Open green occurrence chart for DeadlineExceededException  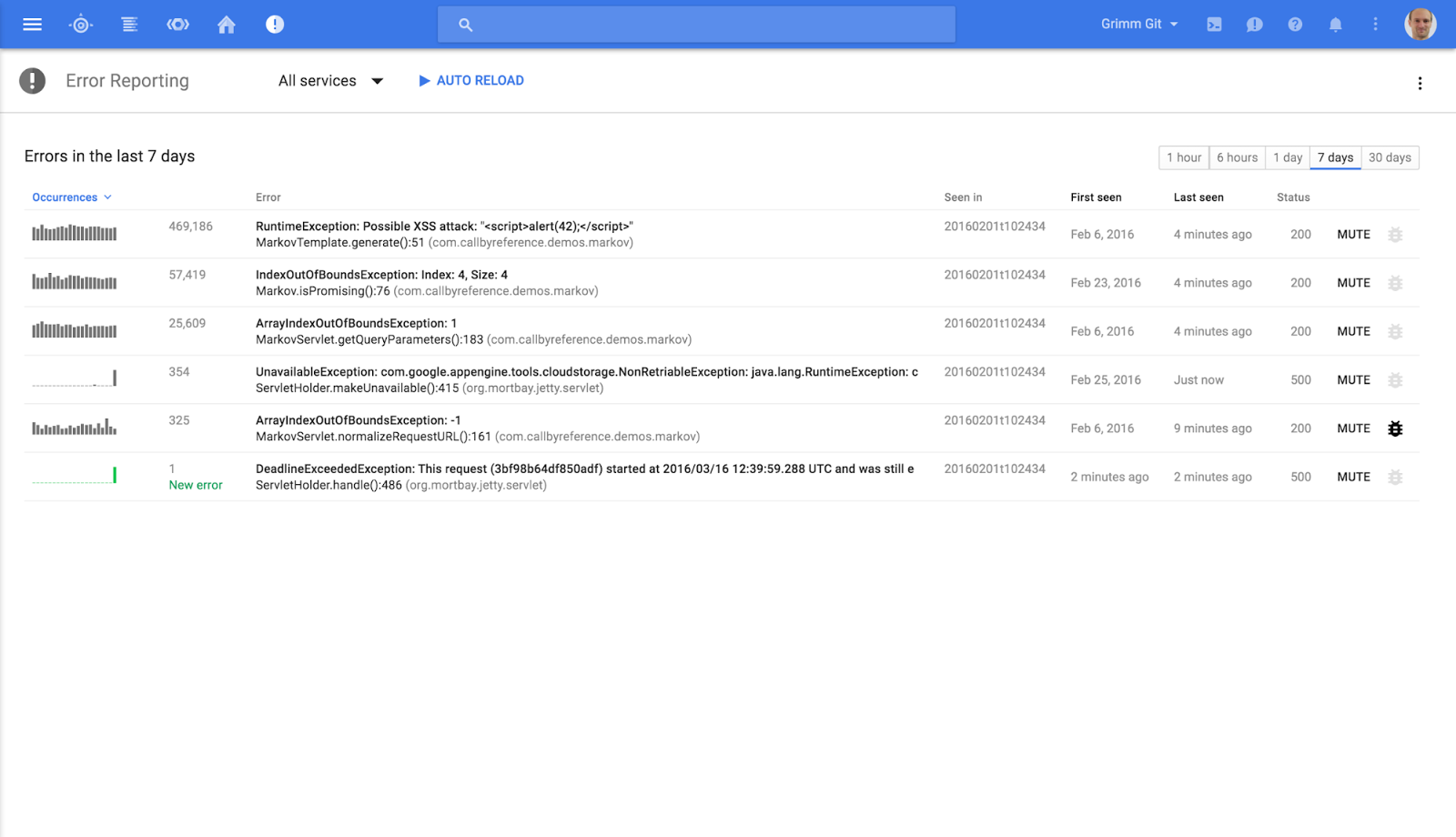(x=75, y=475)
